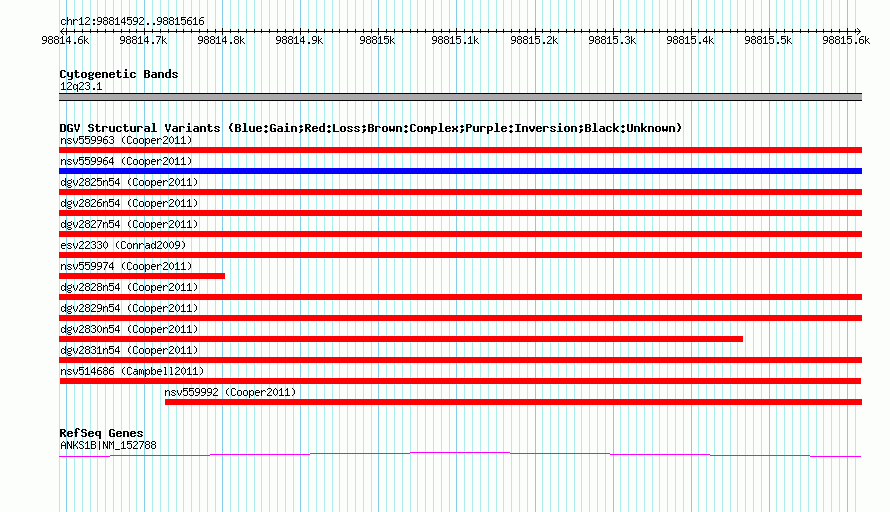Click the DGV Structural Variants track title
The height and width of the screenshot is (512, 890).
[x=371, y=128]
